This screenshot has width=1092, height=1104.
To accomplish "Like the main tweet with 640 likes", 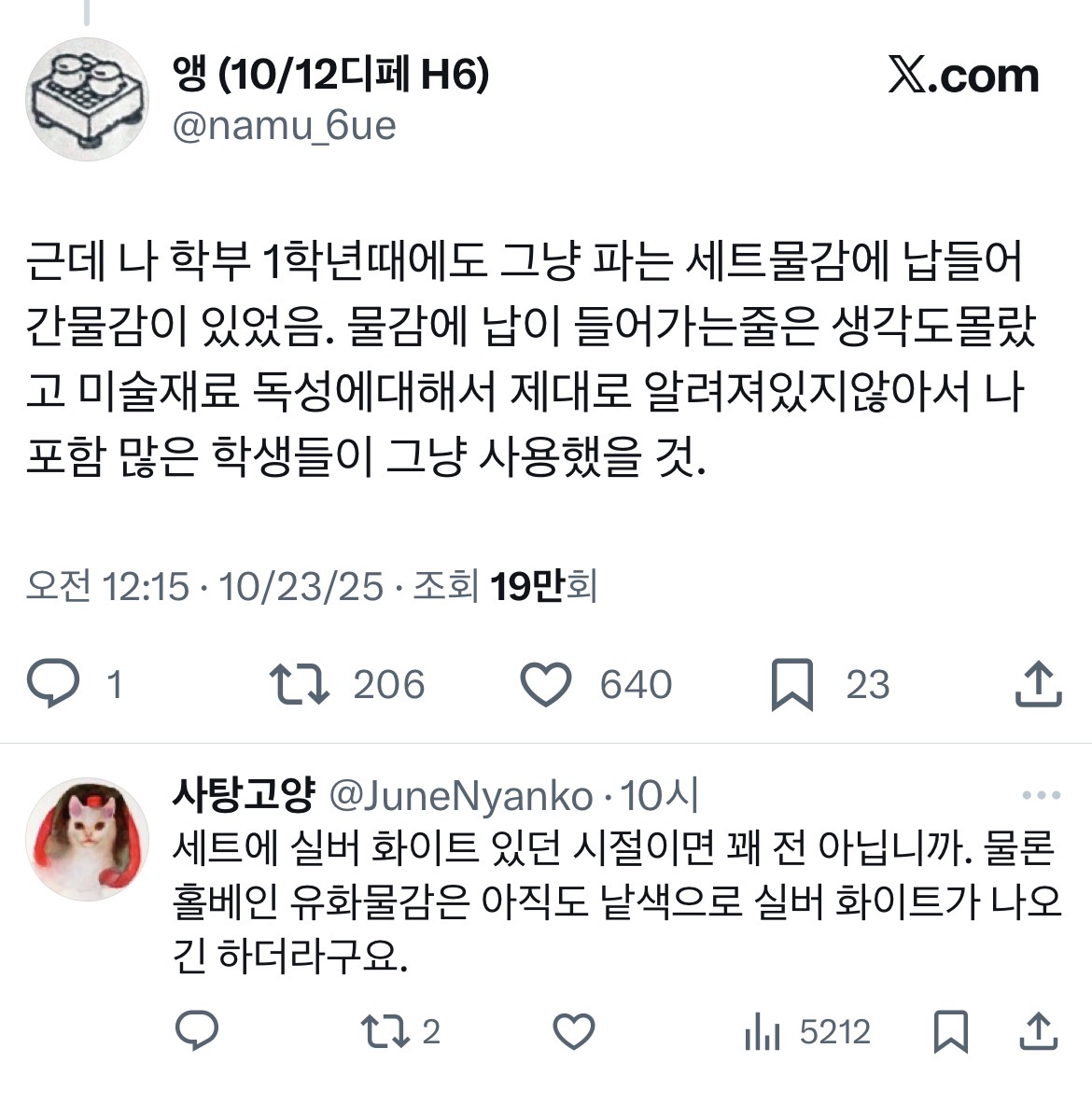I will [546, 683].
